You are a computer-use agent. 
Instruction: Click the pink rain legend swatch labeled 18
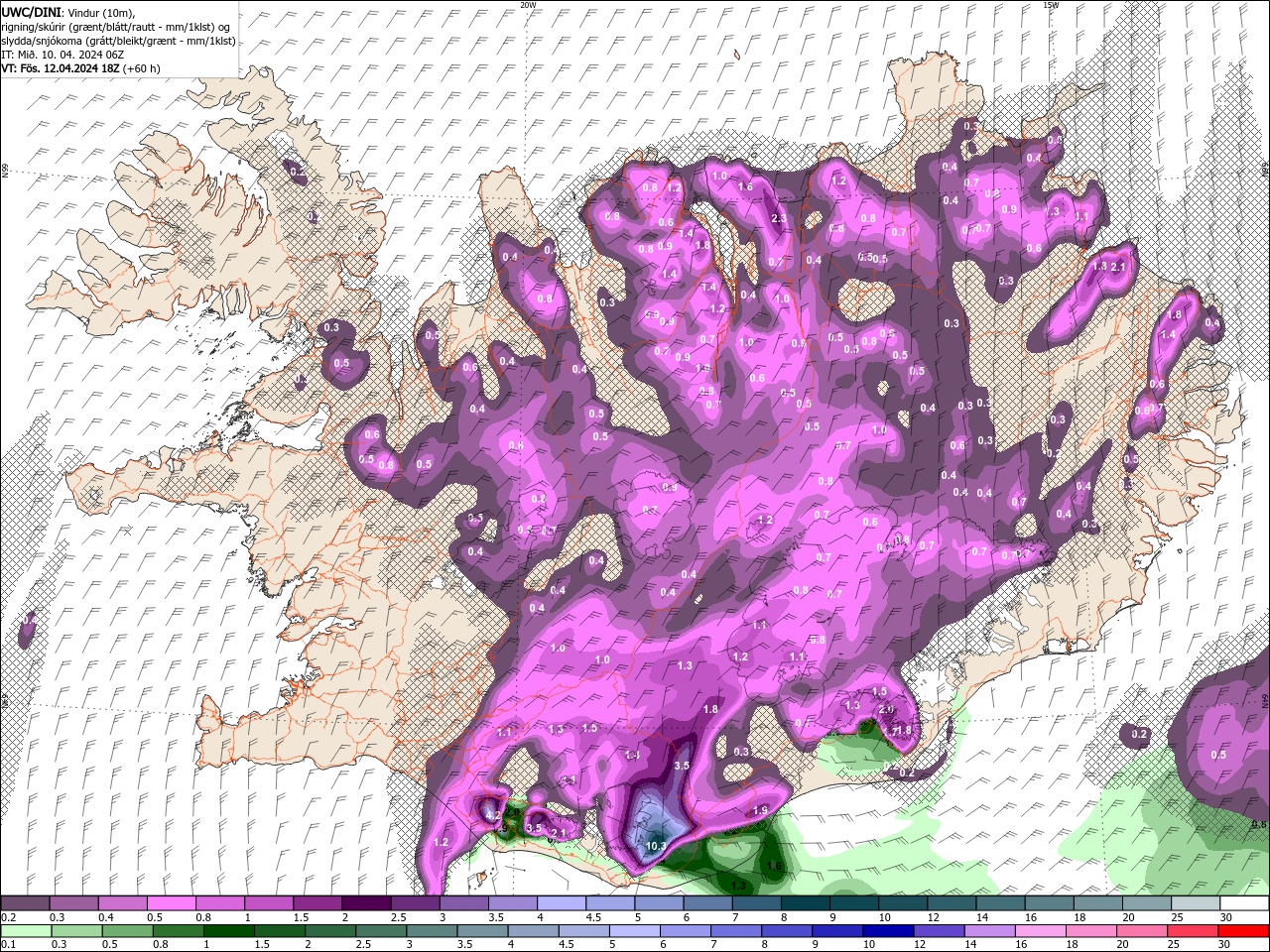(1091, 931)
